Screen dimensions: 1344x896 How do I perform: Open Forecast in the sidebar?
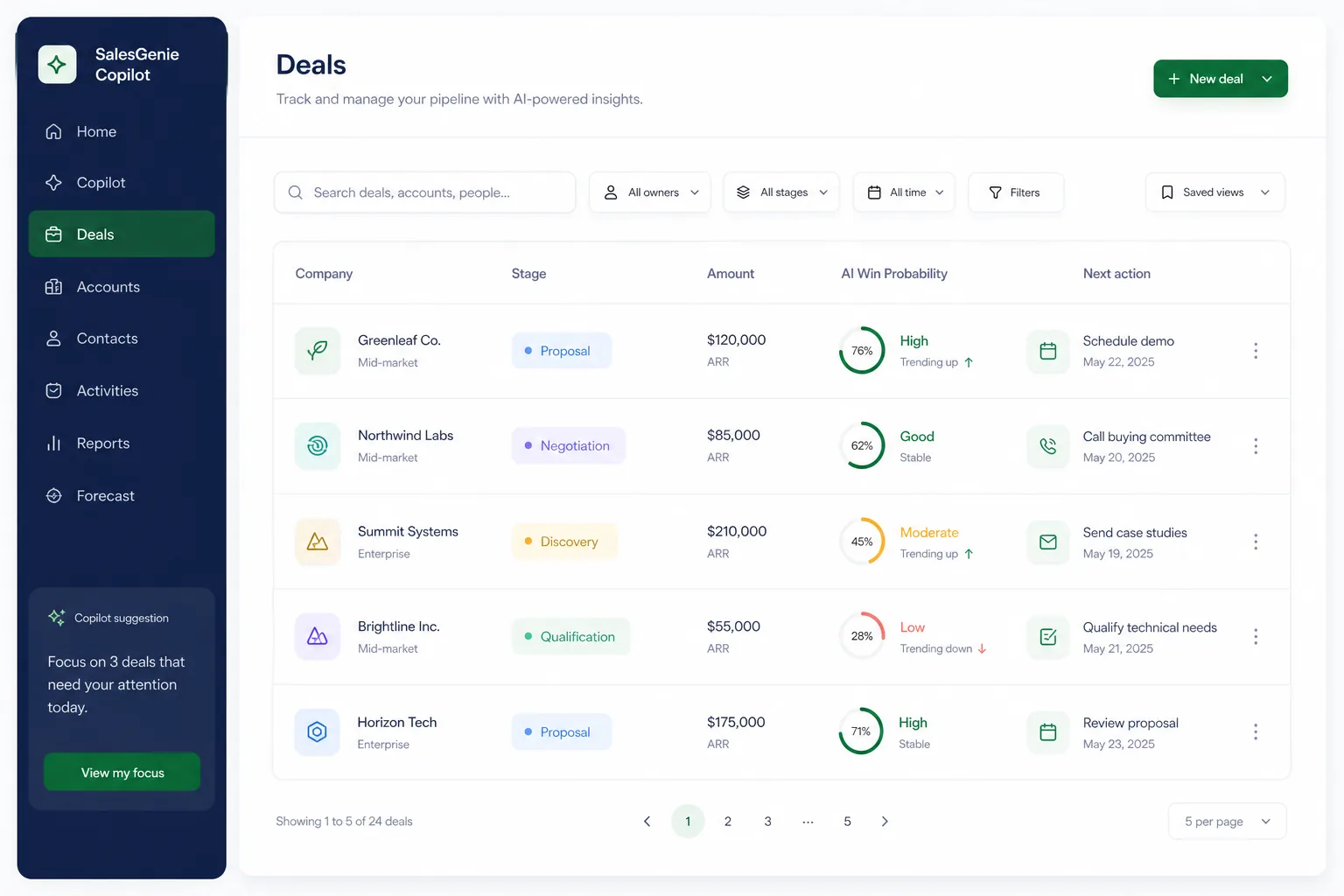click(122, 496)
